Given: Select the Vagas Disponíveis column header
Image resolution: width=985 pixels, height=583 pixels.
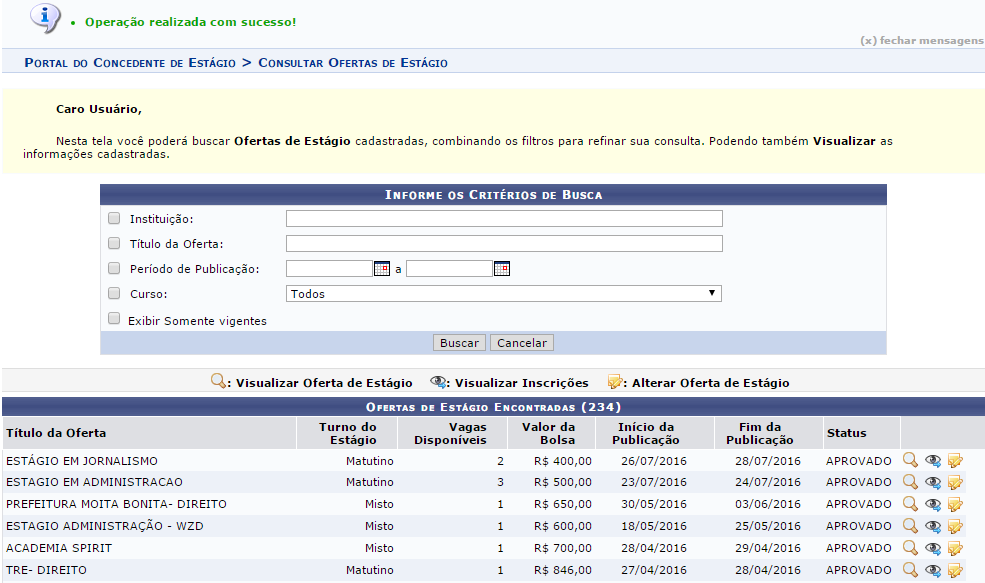Looking at the screenshot, I should pyautogui.click(x=450, y=433).
